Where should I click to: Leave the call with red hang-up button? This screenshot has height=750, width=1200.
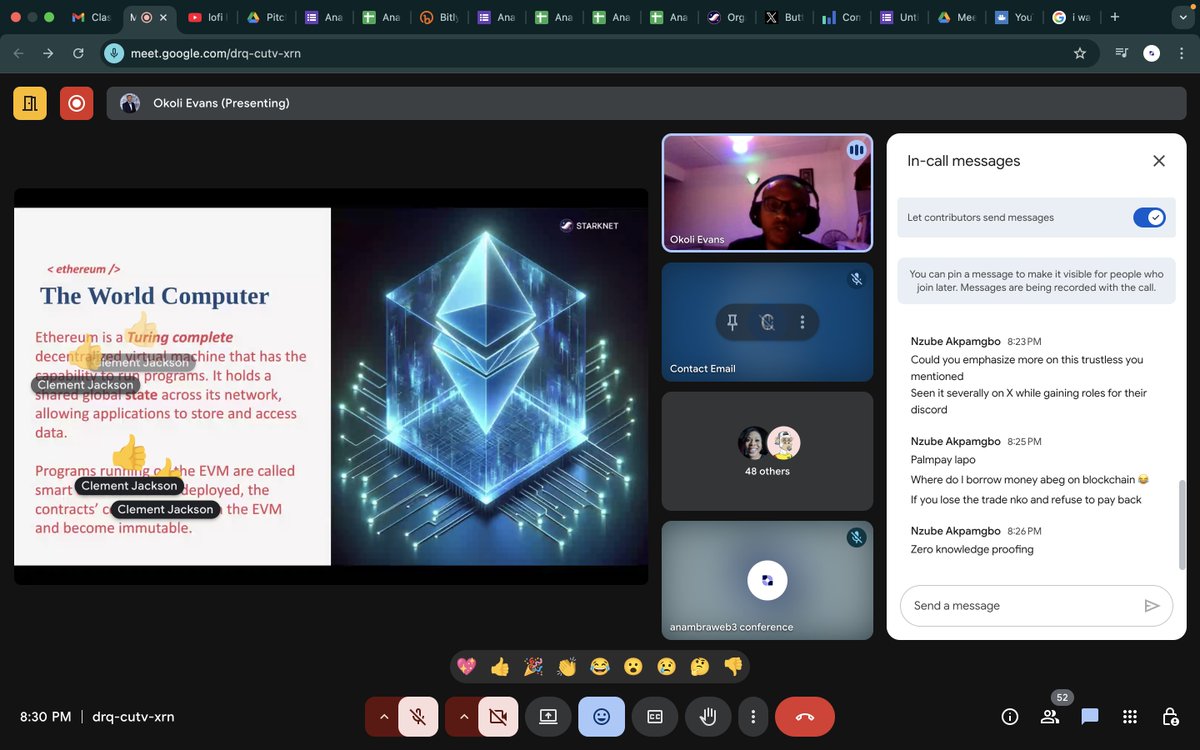pos(805,716)
